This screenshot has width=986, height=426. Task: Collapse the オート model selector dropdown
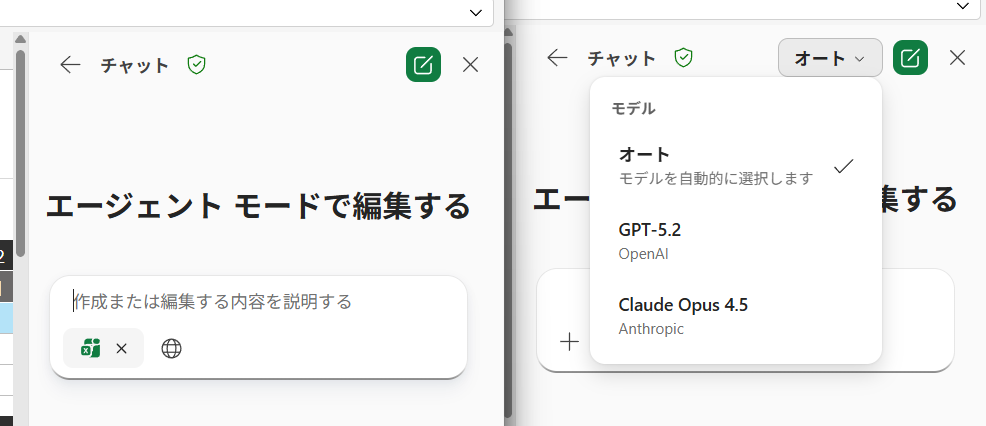tap(829, 58)
